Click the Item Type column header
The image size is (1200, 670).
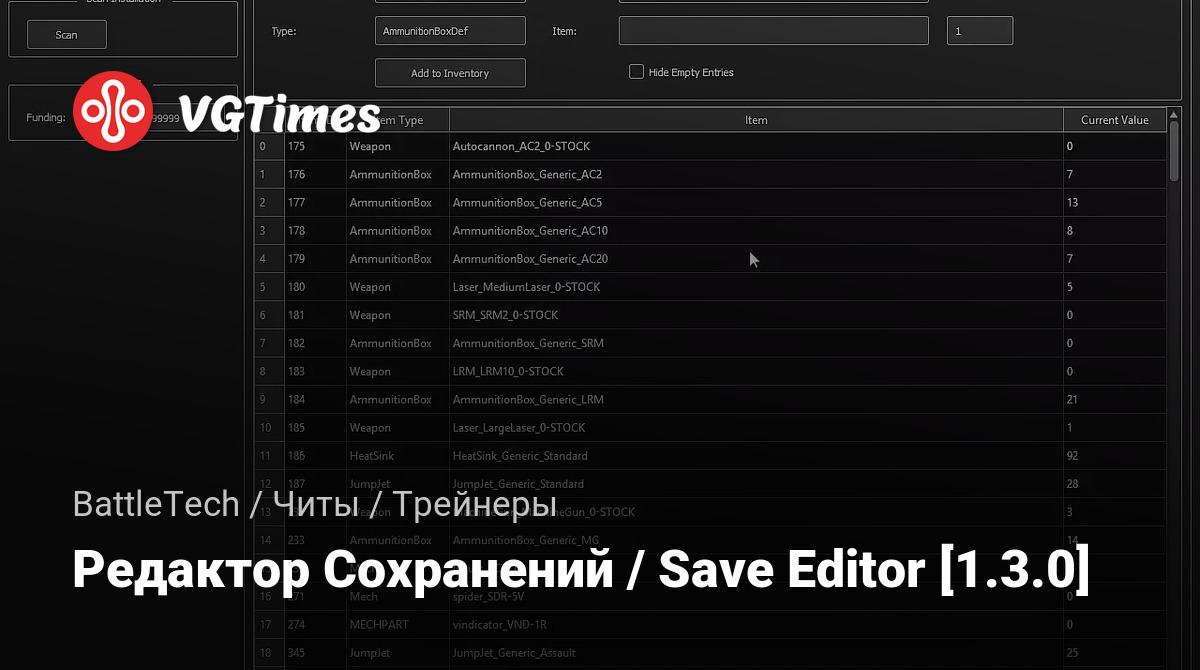(x=397, y=120)
